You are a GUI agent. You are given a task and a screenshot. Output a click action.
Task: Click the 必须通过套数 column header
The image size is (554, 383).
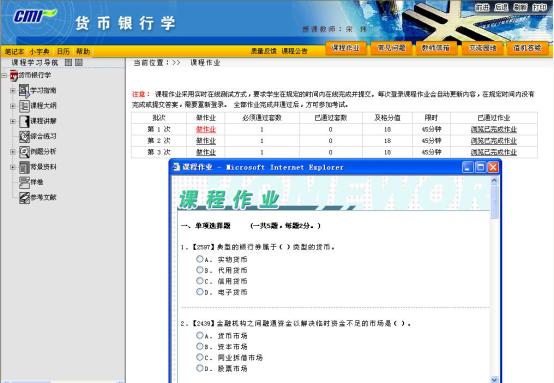click(x=262, y=118)
